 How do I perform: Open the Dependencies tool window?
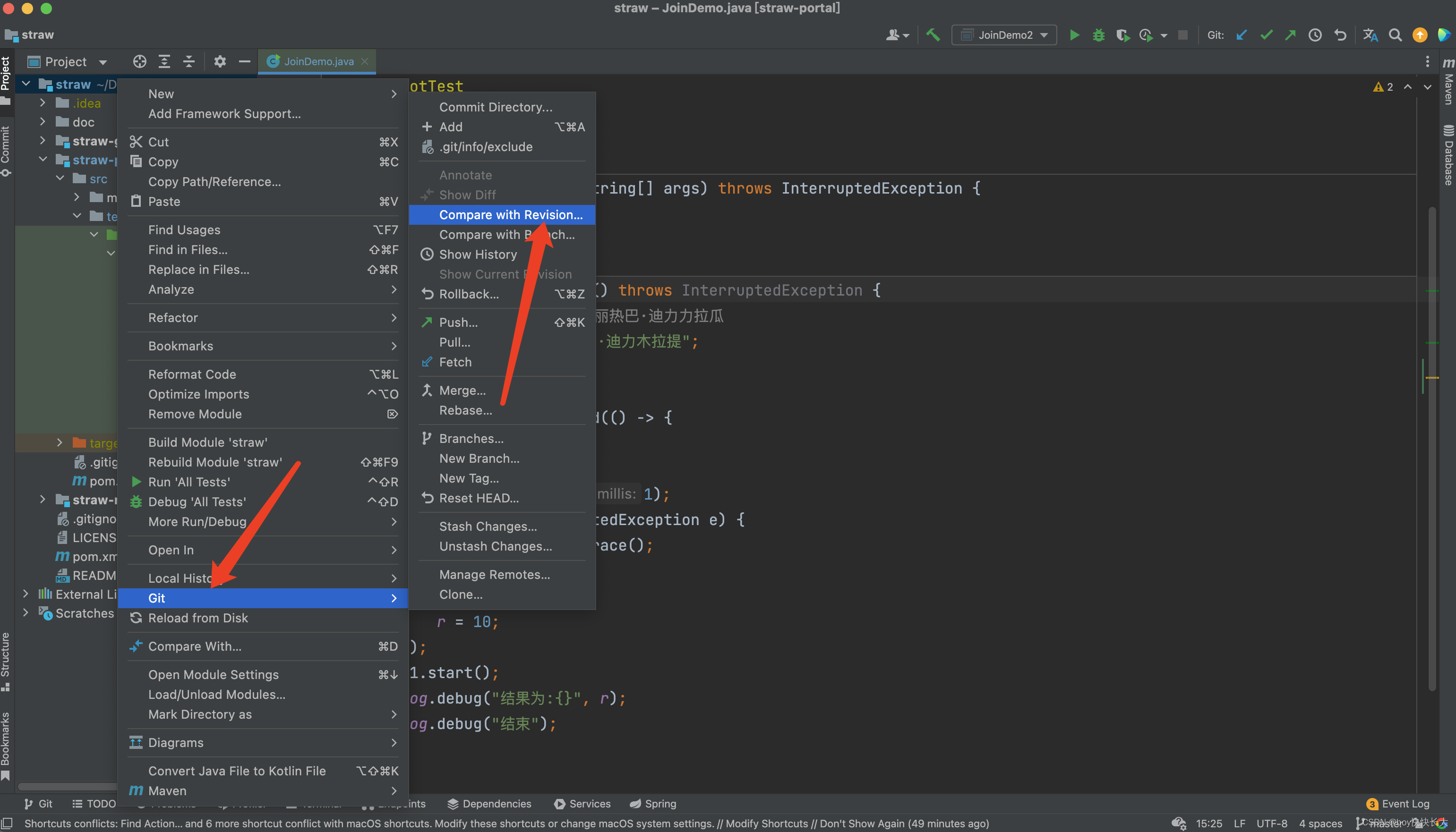coord(489,803)
